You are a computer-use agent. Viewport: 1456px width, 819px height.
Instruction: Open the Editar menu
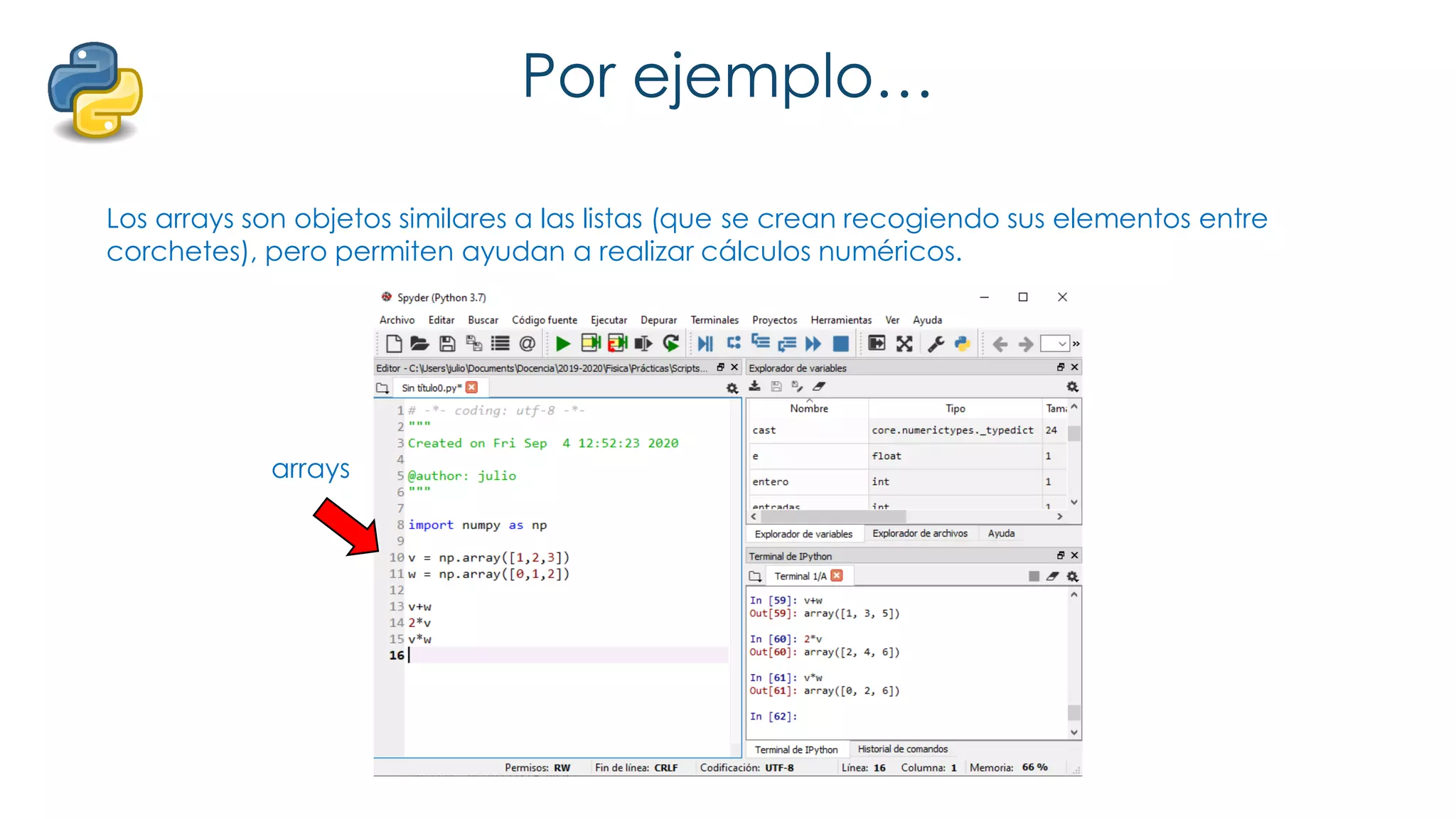pyautogui.click(x=441, y=320)
